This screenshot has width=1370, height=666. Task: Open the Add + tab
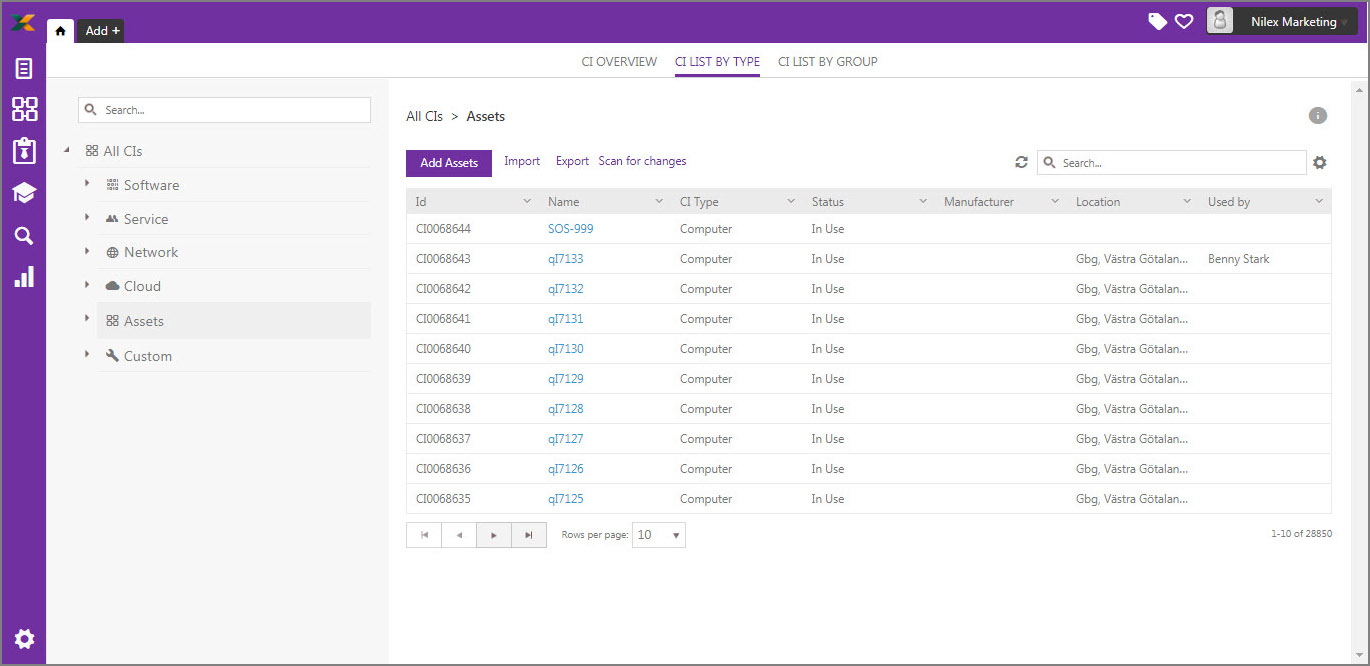102,31
